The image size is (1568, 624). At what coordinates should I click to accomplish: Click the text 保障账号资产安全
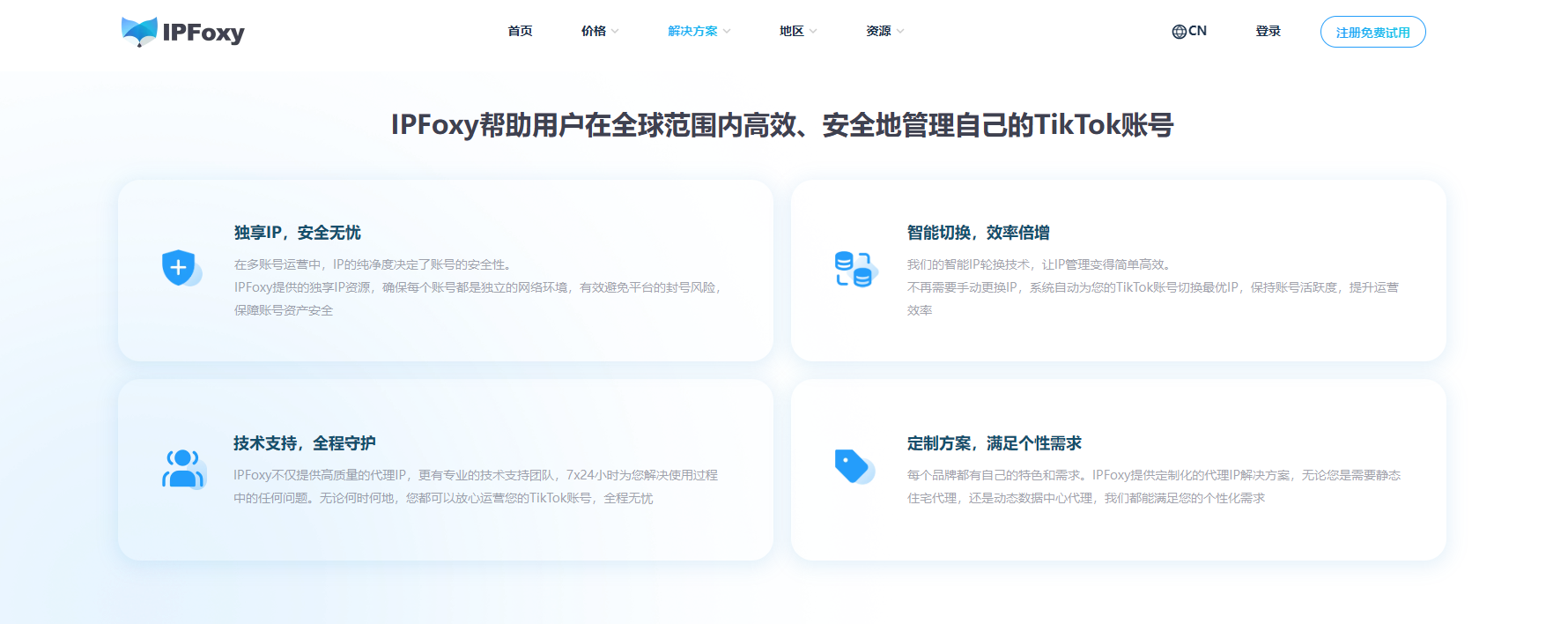pos(284,310)
